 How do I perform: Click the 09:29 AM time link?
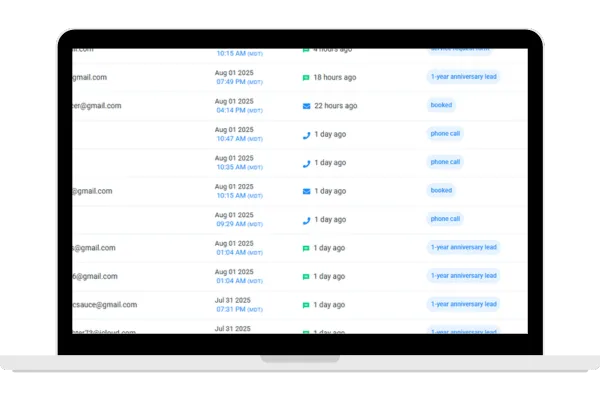240,224
